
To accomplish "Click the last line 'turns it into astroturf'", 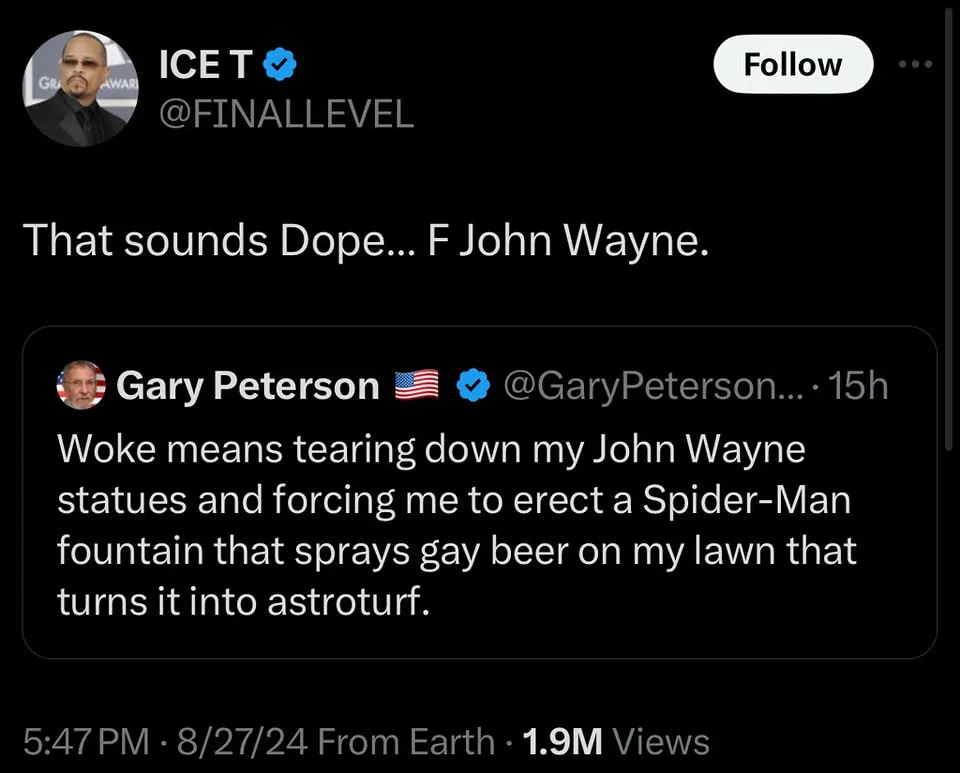I will coord(244,602).
